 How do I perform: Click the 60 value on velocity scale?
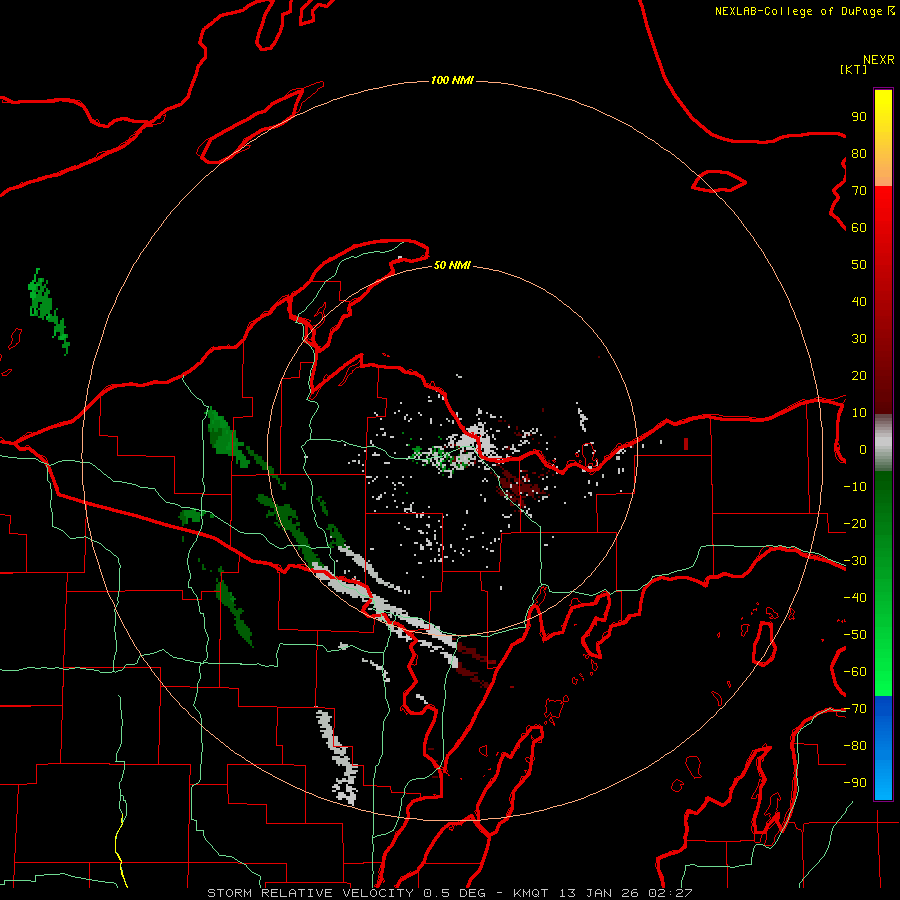click(x=859, y=228)
